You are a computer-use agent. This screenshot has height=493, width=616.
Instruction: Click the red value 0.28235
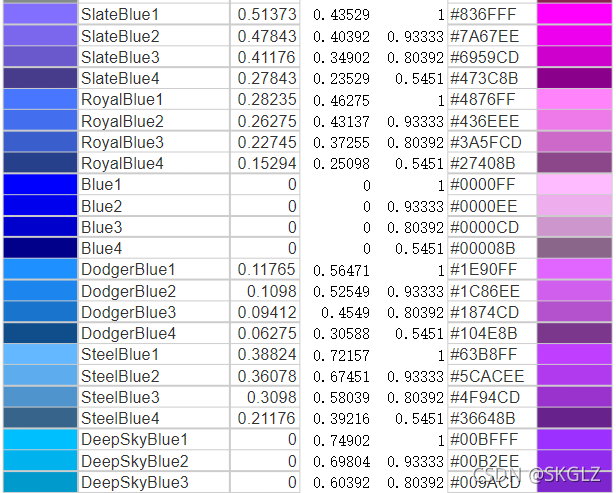click(x=267, y=100)
